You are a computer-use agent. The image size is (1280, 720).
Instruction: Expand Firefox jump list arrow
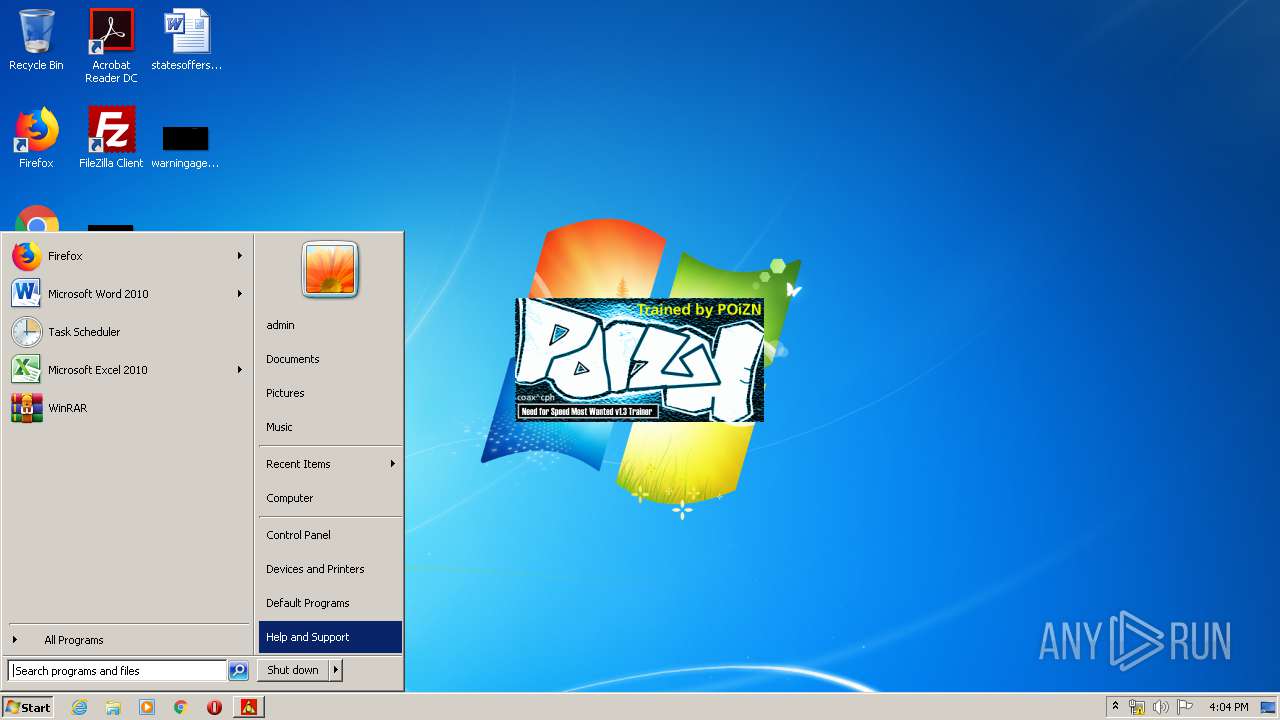(240, 256)
